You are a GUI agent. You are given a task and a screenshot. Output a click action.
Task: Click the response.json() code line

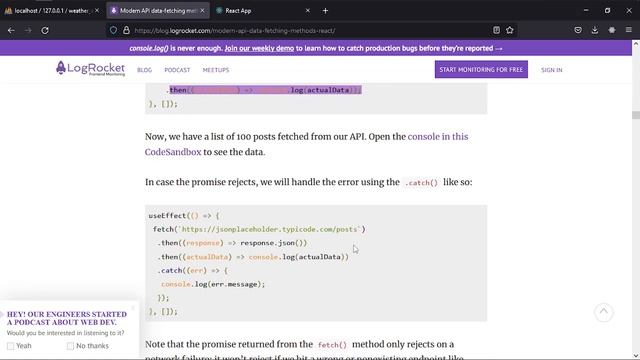click(232, 243)
